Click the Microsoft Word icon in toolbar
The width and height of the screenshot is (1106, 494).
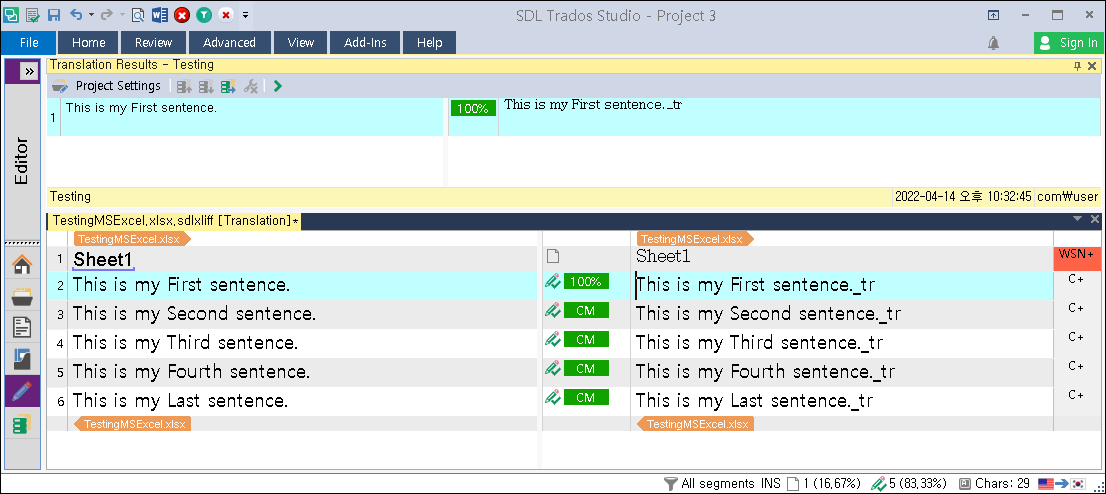(x=159, y=14)
